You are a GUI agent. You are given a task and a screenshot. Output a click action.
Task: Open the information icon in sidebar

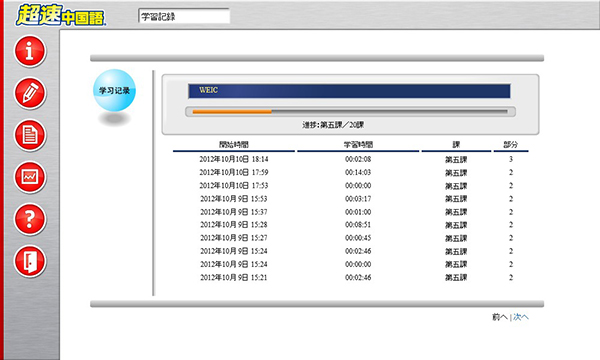point(30,51)
